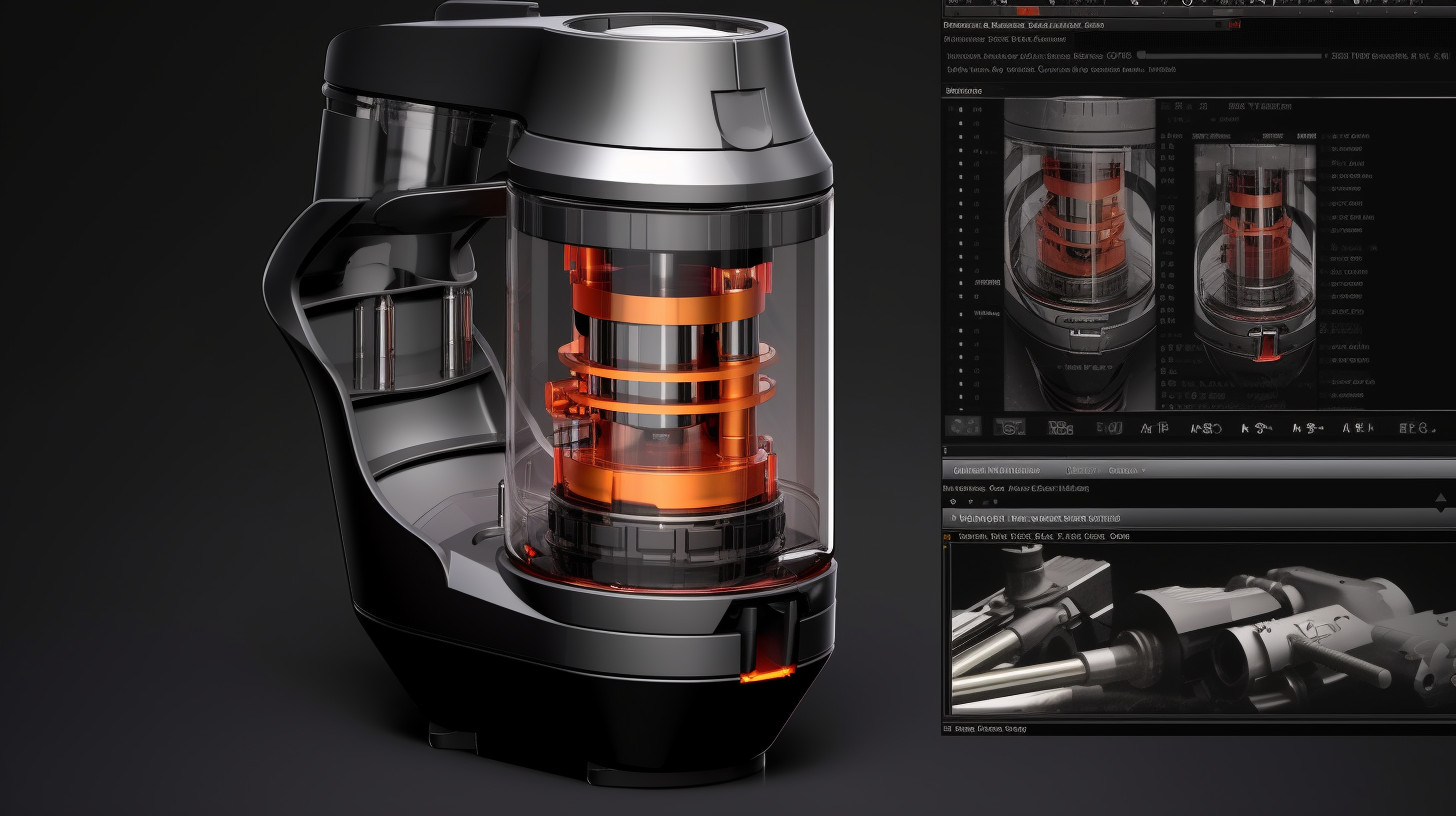Expand the gray section row using its disclosure triangle
Image resolution: width=1456 pixels, height=816 pixels.
pos(953,518)
